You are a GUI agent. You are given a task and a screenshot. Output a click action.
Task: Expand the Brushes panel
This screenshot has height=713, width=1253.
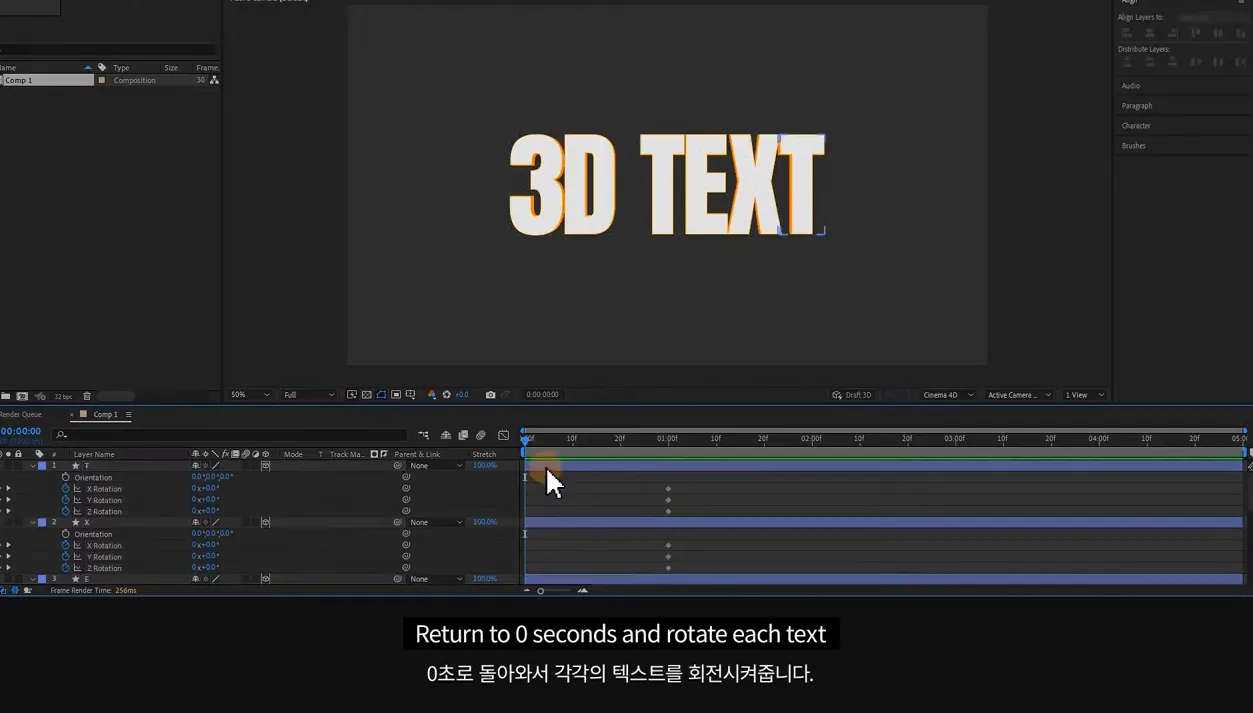click(1133, 146)
